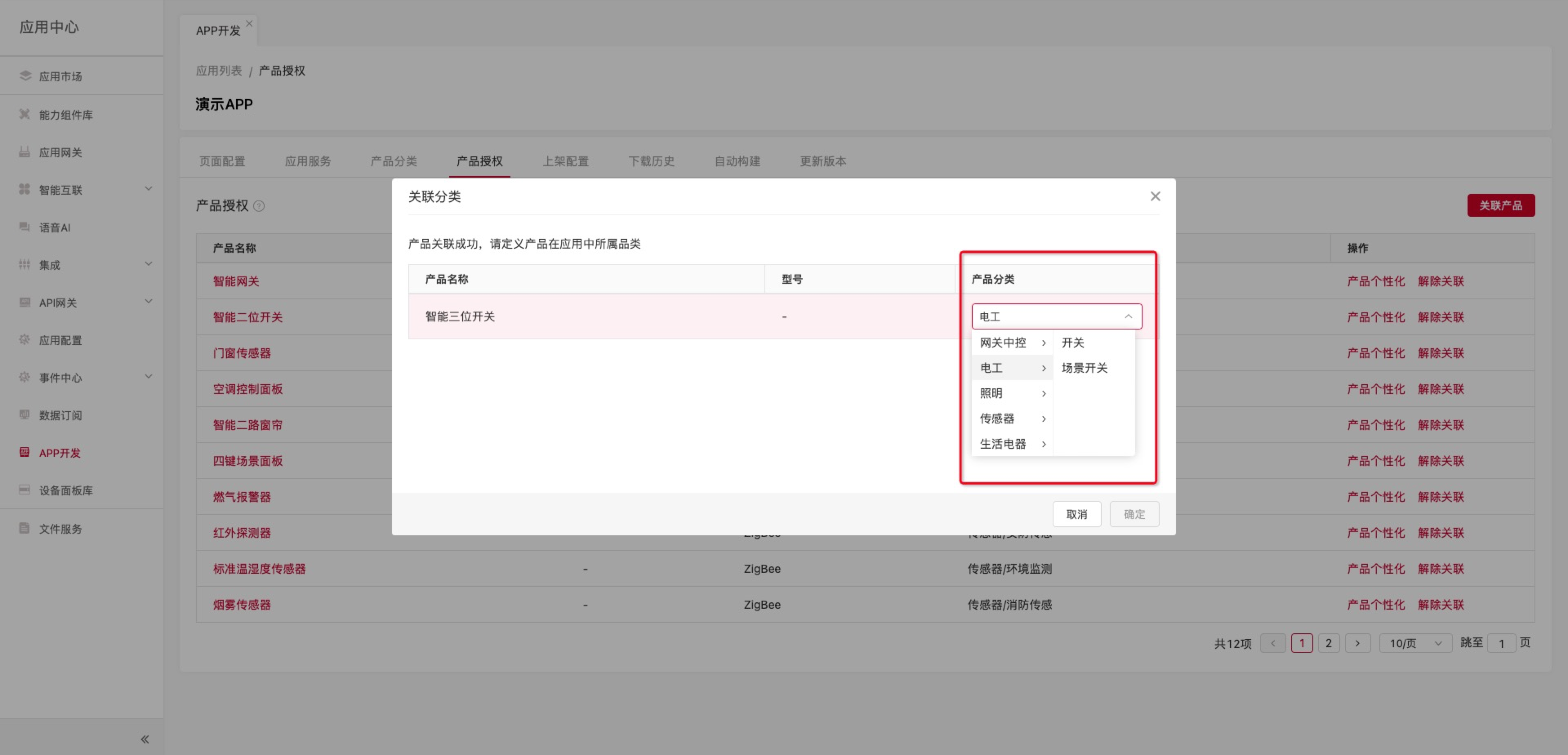Click the 文件服务 sidebar icon
This screenshot has height=755, width=1568.
24,528
